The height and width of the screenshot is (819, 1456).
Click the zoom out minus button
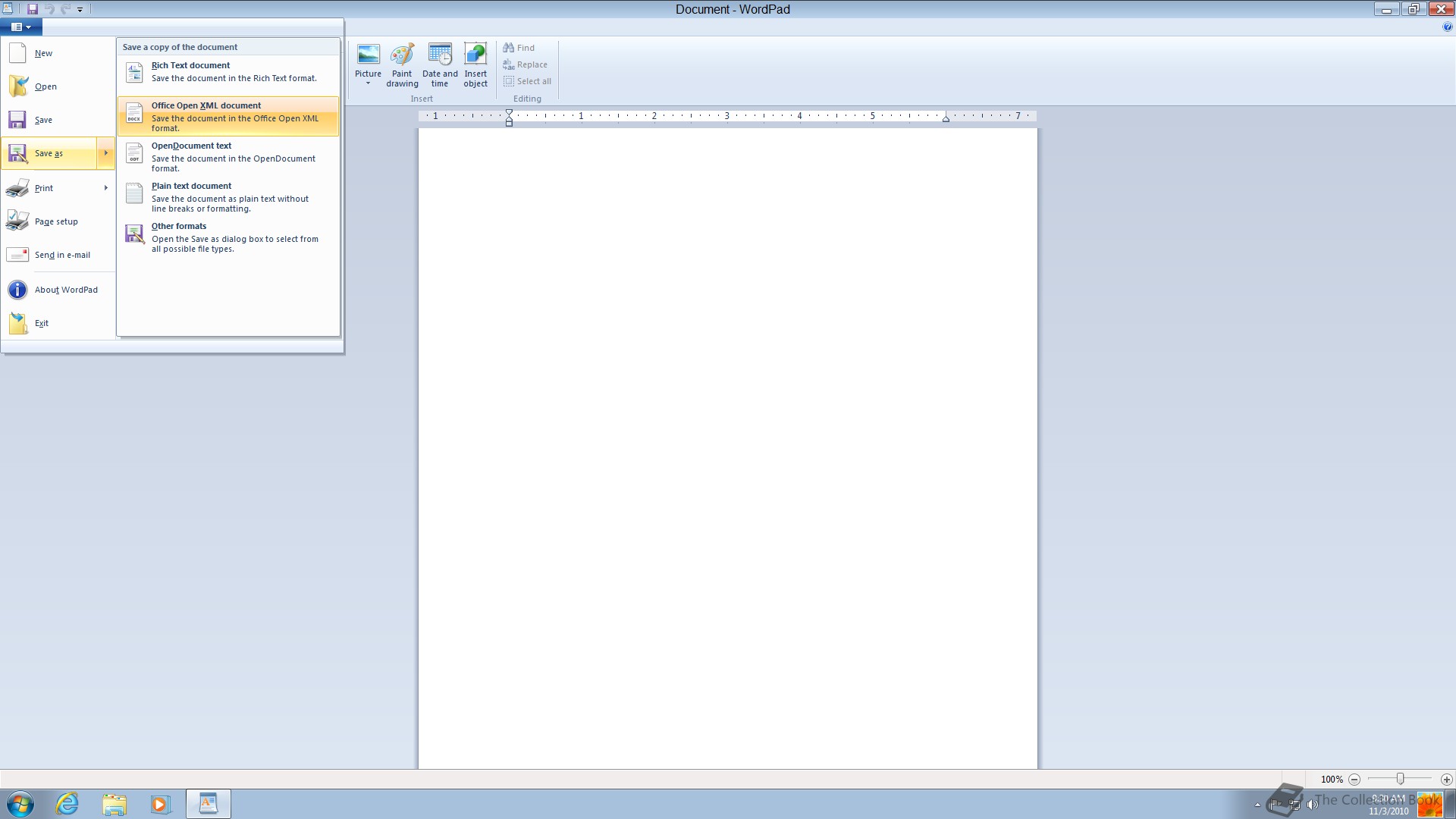[x=1354, y=779]
